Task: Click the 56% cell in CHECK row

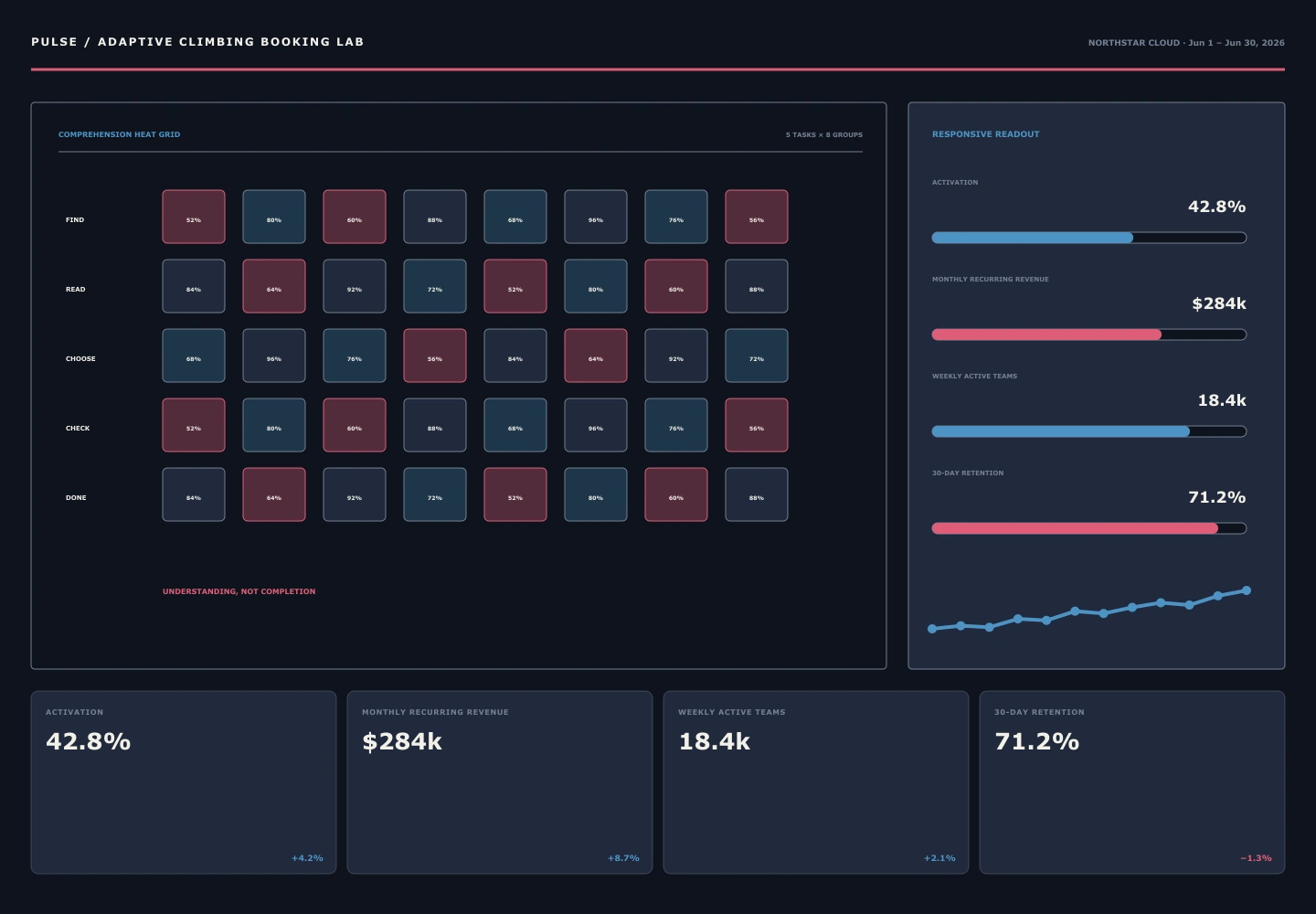Action: point(757,425)
